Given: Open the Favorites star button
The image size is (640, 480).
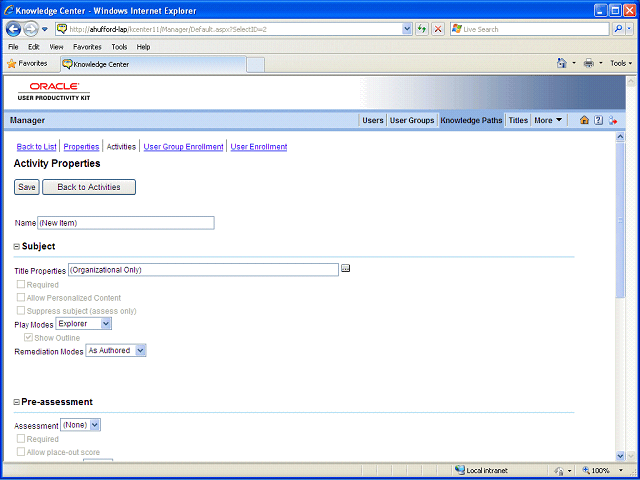Looking at the screenshot, I should click(x=28, y=64).
